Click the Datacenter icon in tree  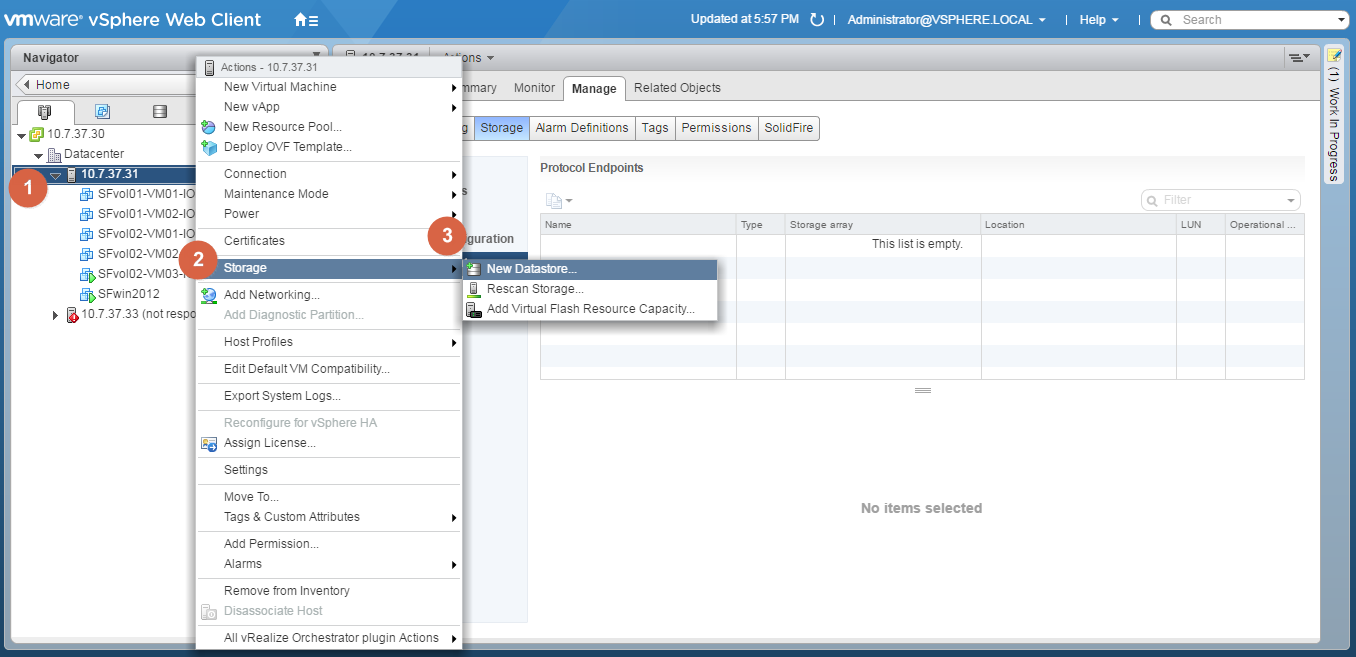point(54,155)
